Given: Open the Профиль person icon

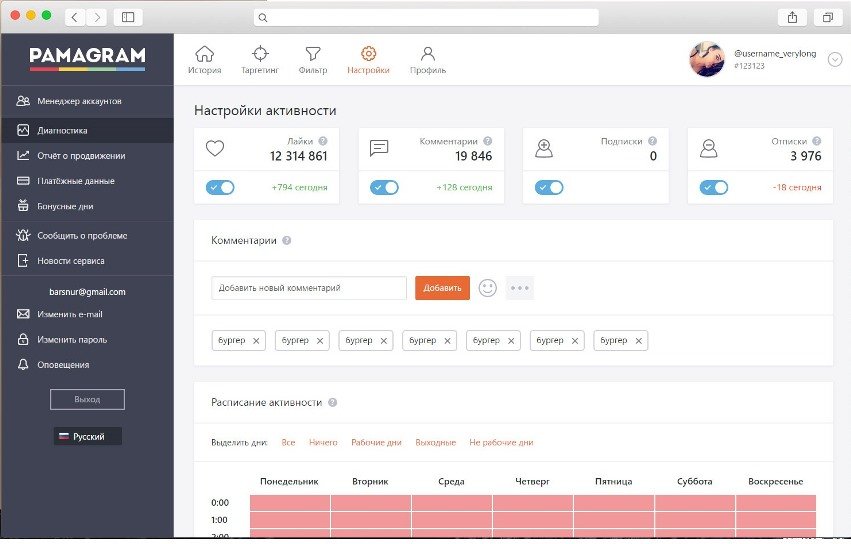Looking at the screenshot, I should pyautogui.click(x=428, y=54).
